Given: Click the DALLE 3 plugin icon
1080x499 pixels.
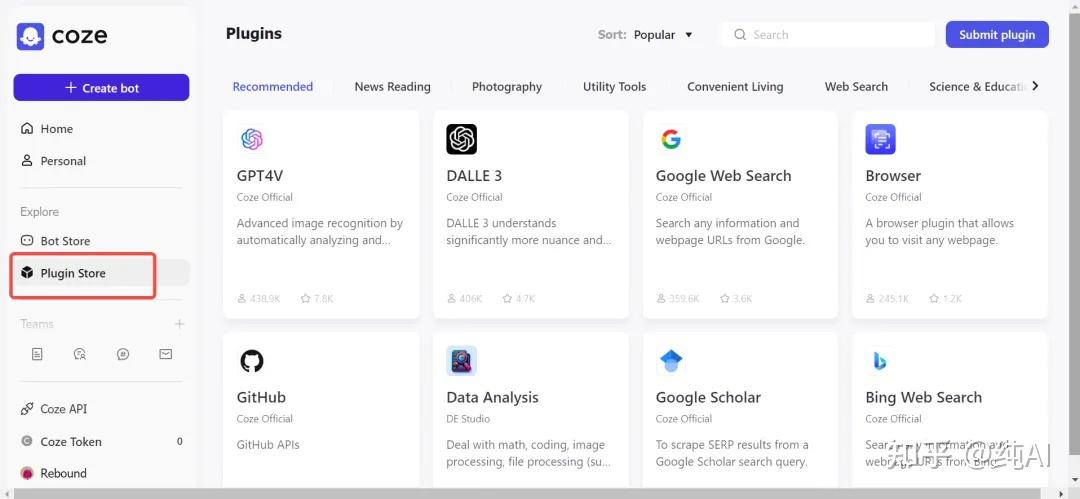Looking at the screenshot, I should click(461, 140).
